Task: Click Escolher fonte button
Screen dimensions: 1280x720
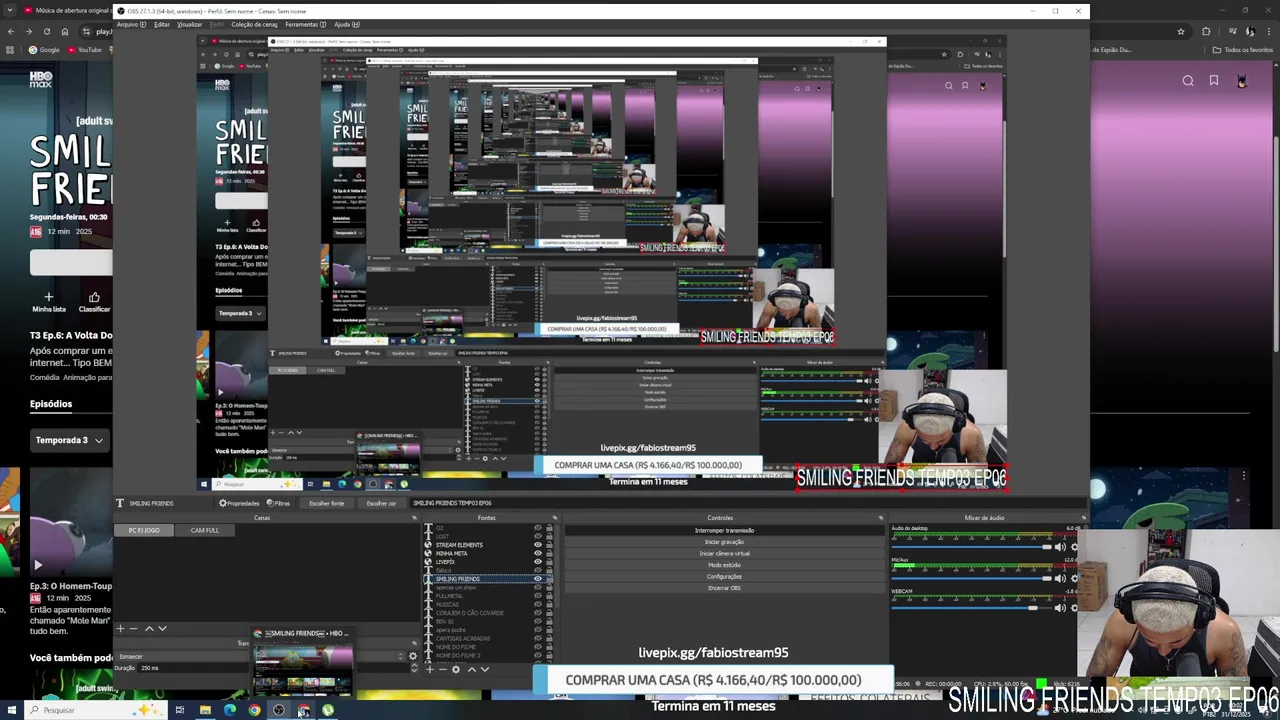Action: click(326, 503)
